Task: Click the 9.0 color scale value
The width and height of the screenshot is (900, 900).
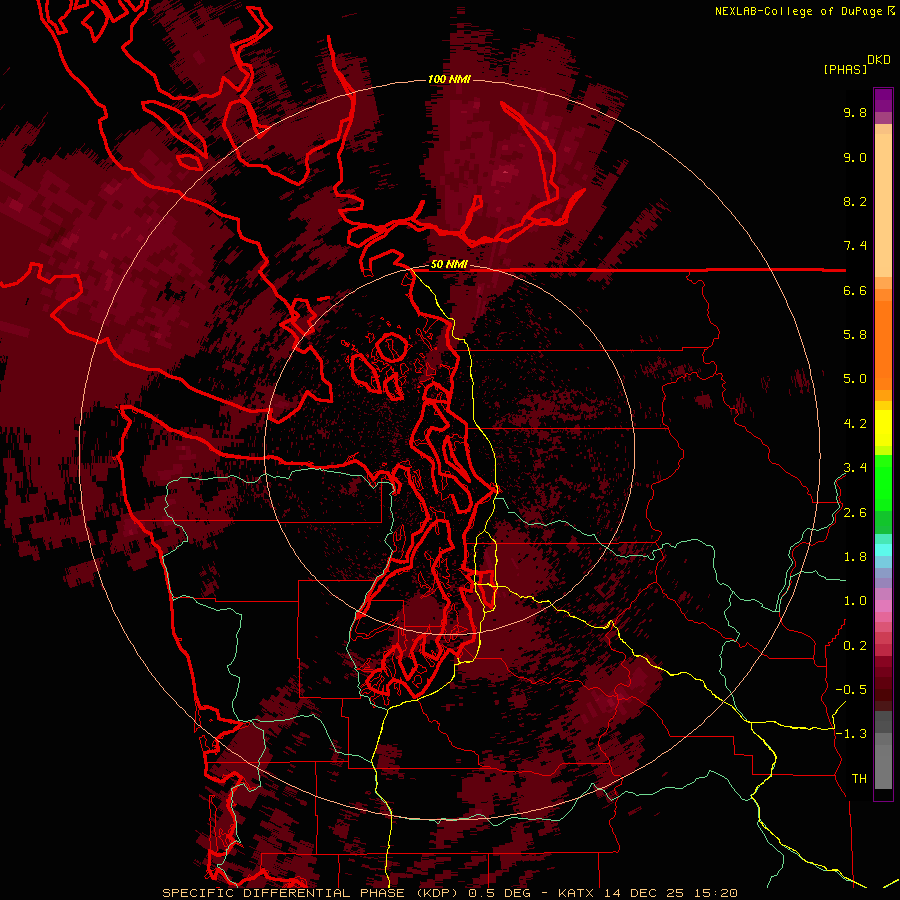Action: 855,157
